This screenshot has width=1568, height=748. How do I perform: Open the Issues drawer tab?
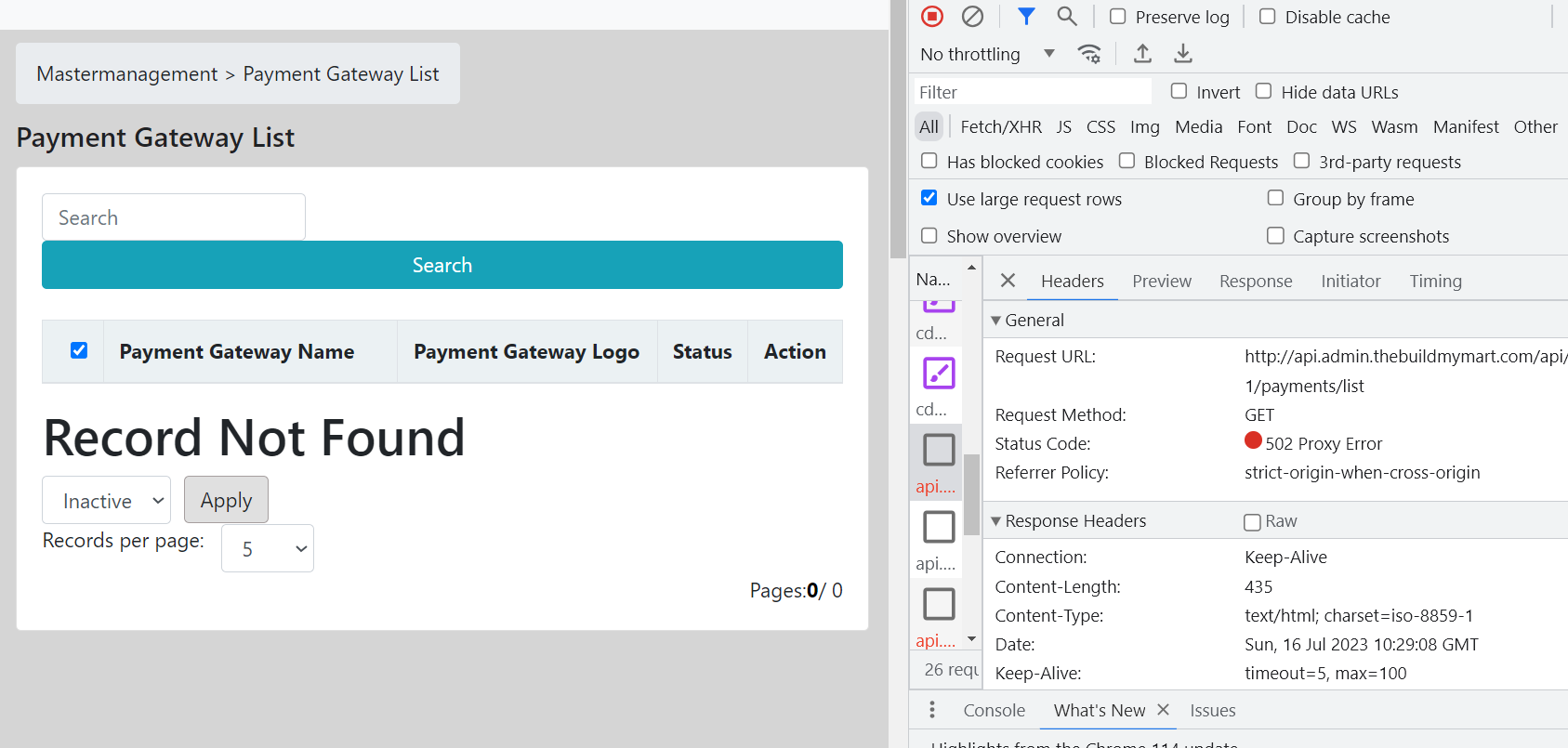pos(1212,710)
